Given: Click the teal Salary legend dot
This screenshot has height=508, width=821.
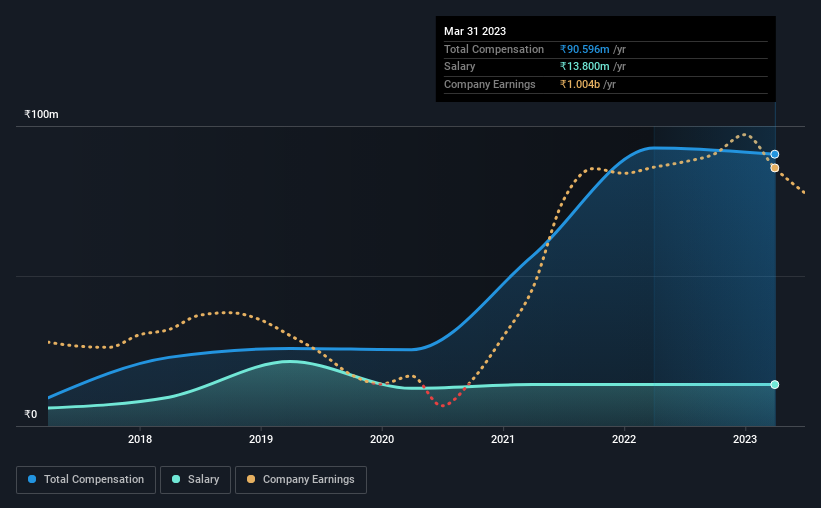Looking at the screenshot, I should pos(176,479).
